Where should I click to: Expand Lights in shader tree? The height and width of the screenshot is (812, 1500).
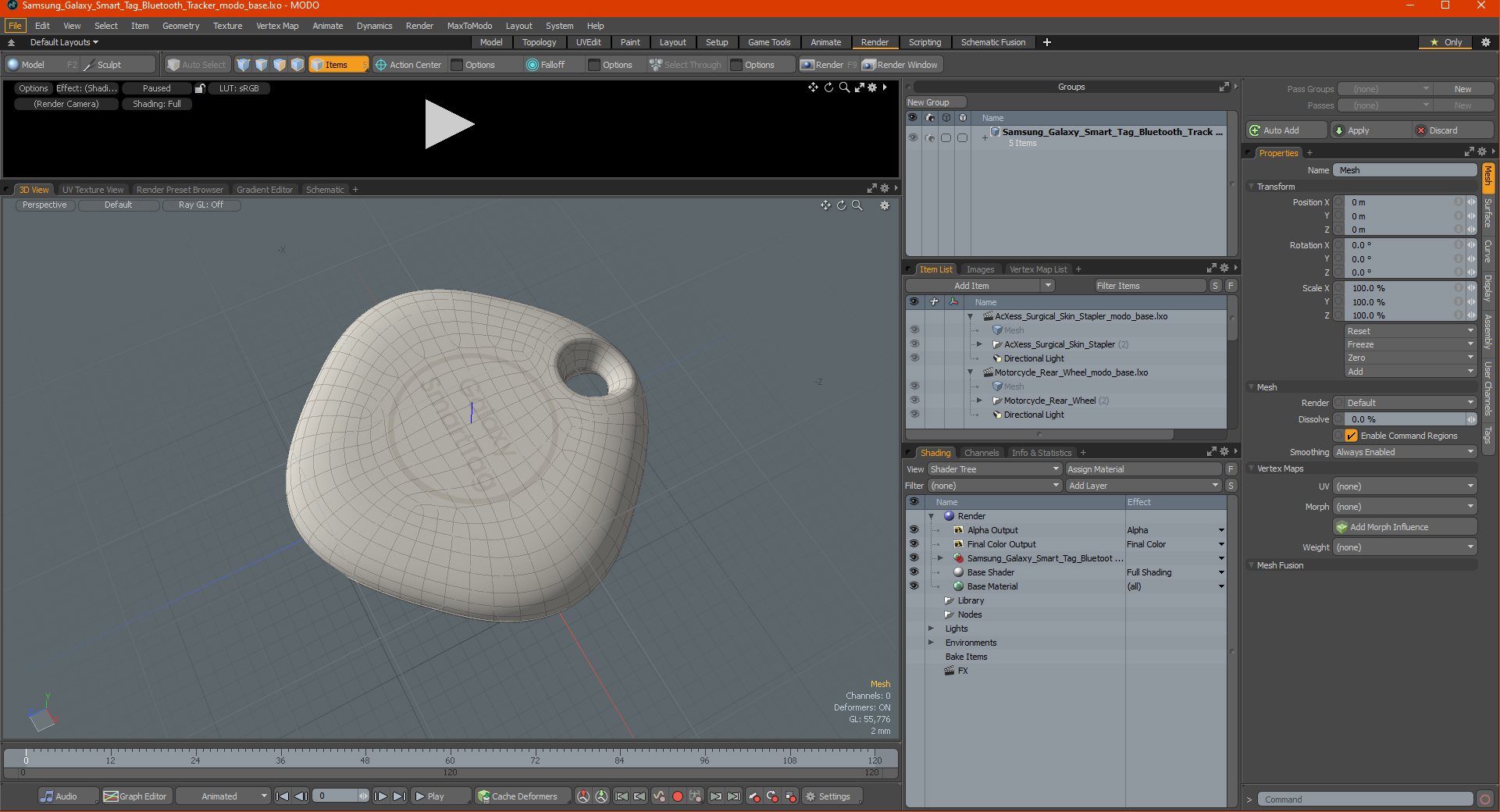(x=931, y=629)
